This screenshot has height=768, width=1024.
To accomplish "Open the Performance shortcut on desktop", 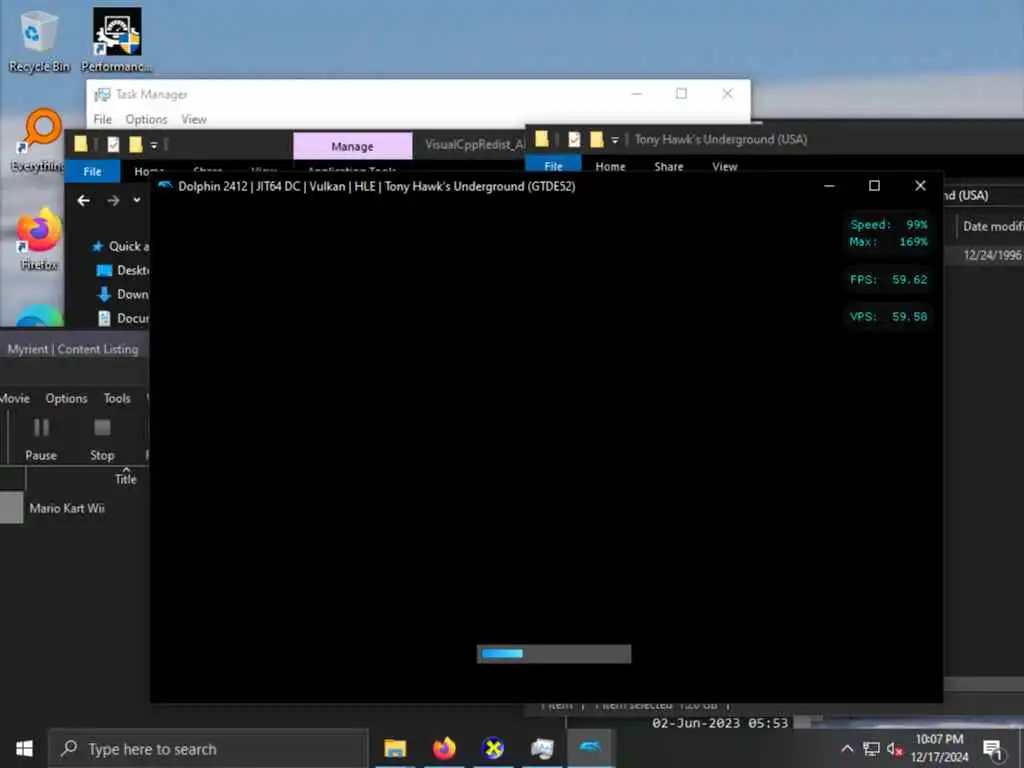I will coord(117,40).
